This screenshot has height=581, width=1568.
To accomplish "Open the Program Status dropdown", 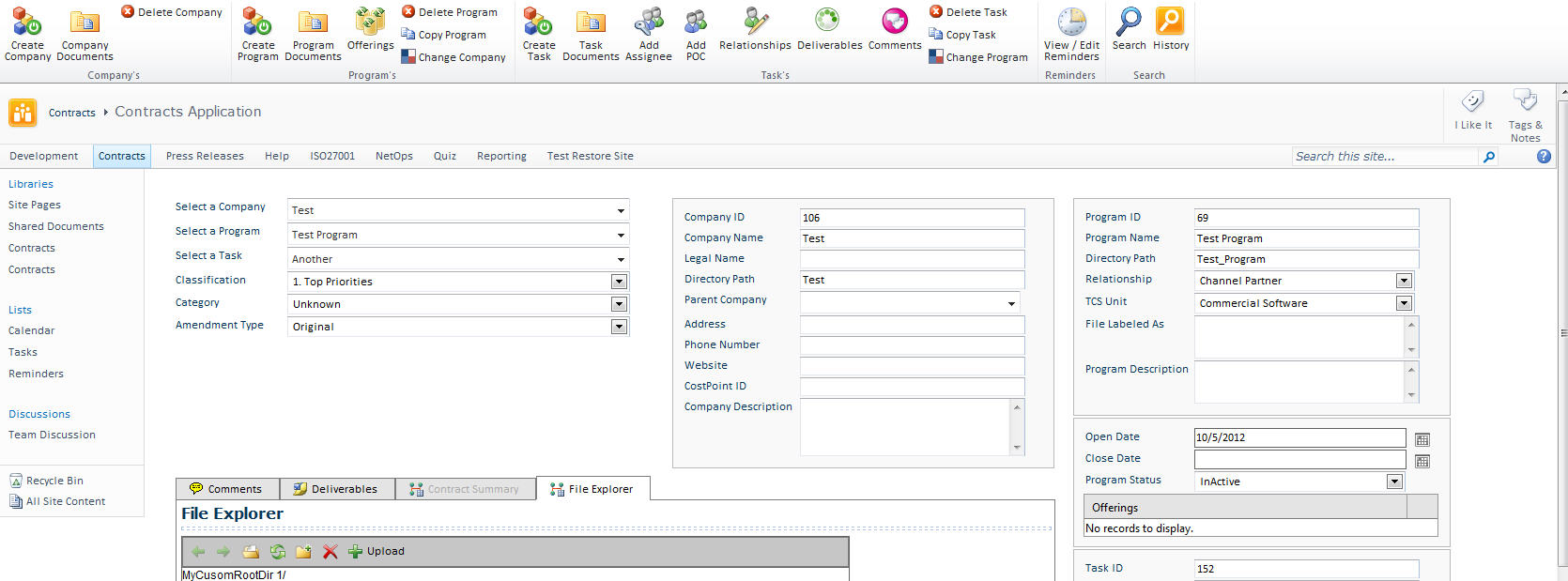I will [x=1394, y=482].
